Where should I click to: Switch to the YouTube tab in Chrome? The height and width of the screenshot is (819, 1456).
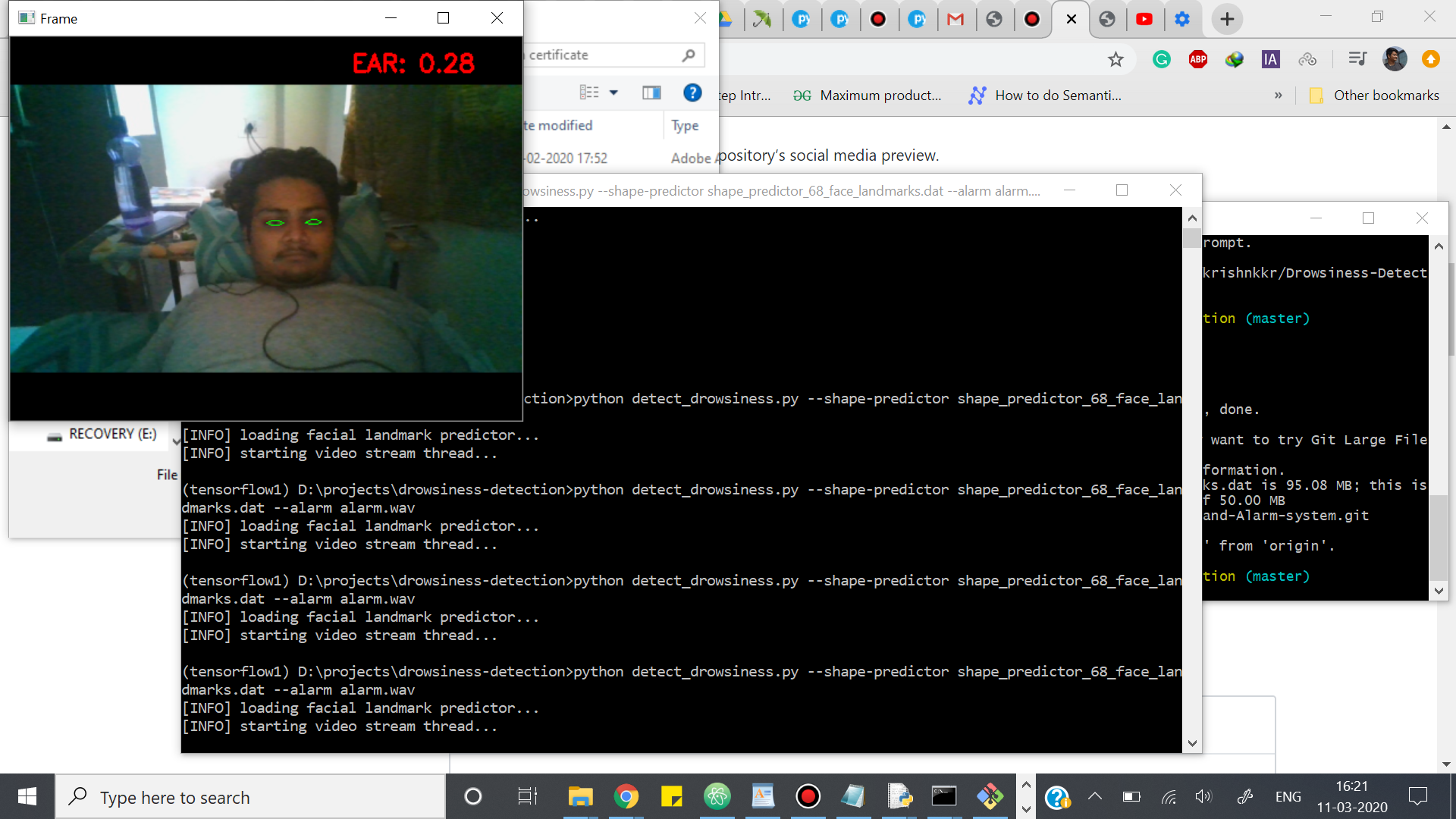pos(1145,18)
